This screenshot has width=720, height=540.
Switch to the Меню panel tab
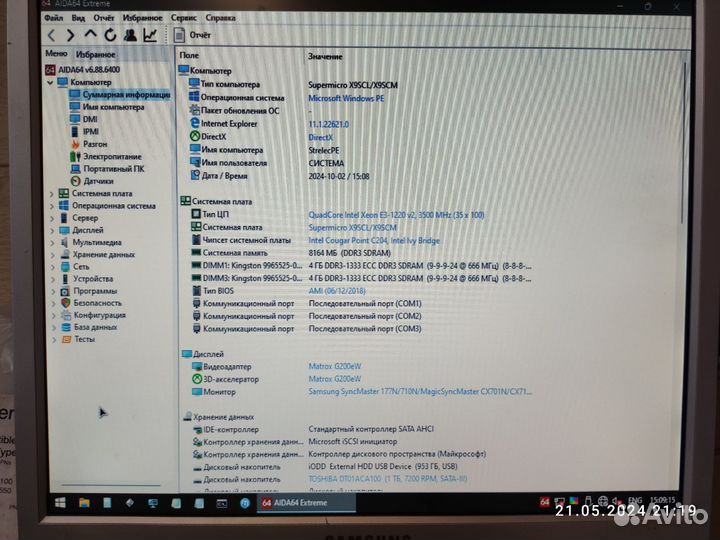coord(56,54)
